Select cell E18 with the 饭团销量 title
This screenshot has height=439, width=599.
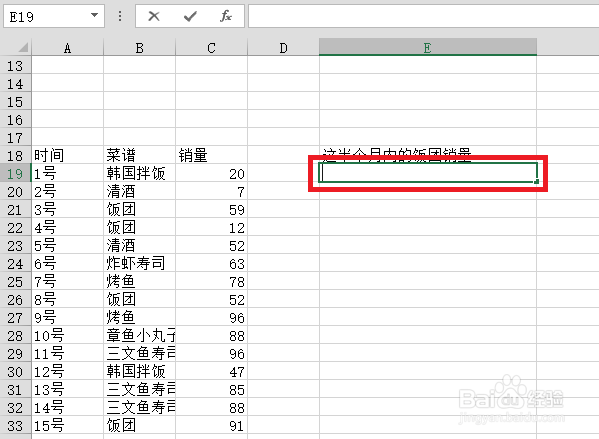(428, 155)
